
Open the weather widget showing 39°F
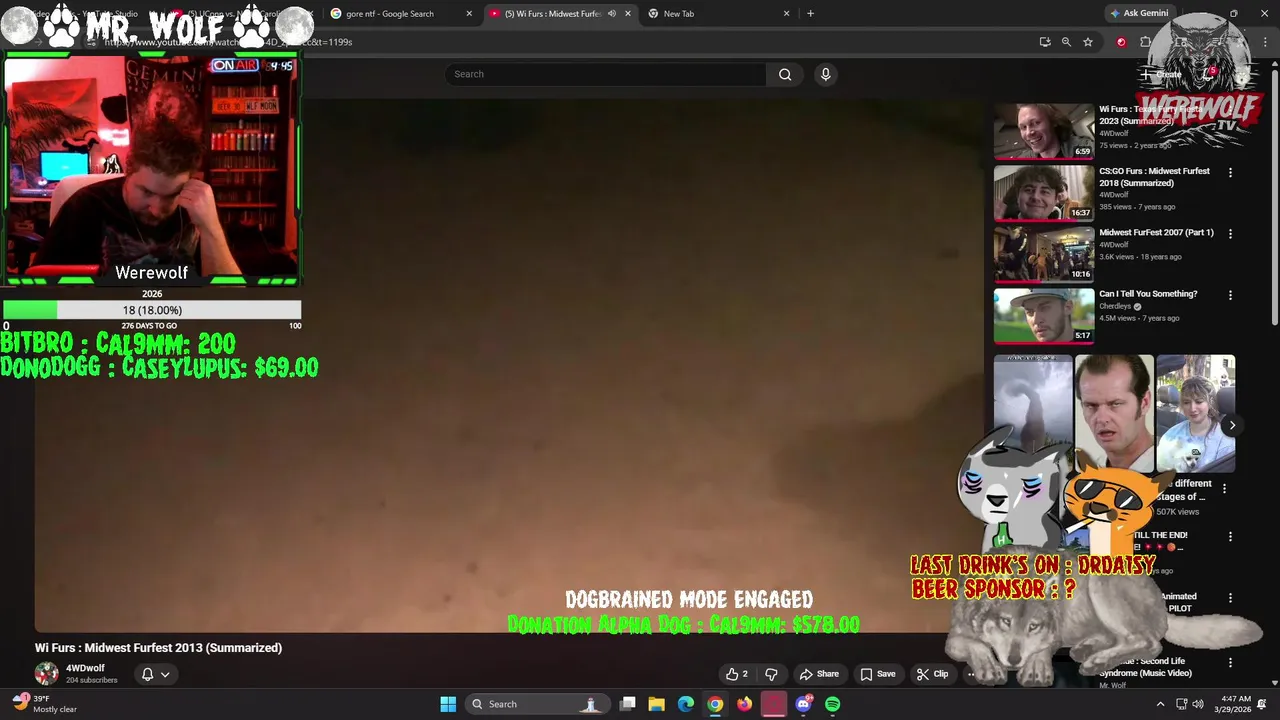point(45,704)
